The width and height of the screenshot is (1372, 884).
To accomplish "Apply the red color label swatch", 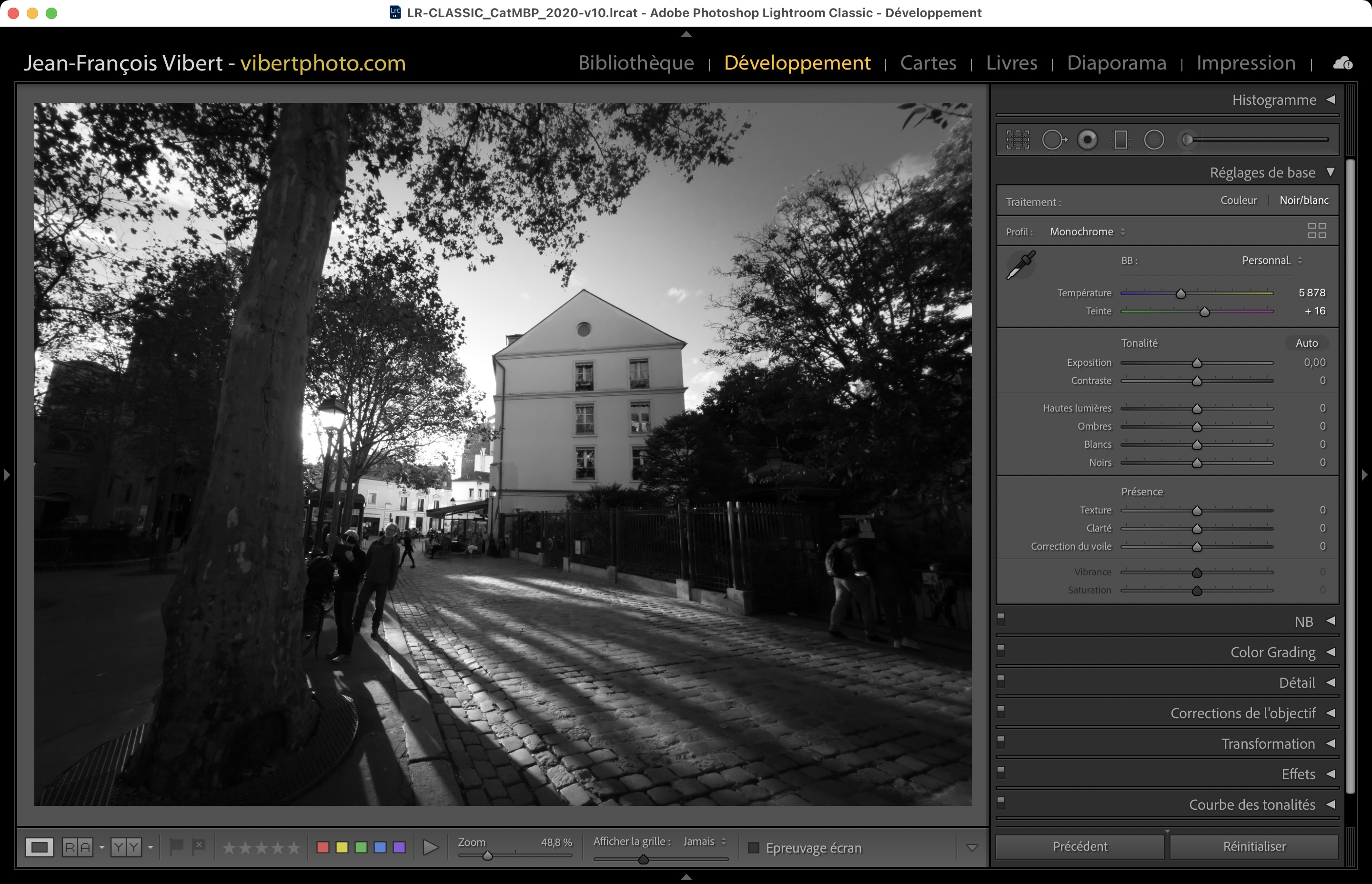I will coord(323,847).
